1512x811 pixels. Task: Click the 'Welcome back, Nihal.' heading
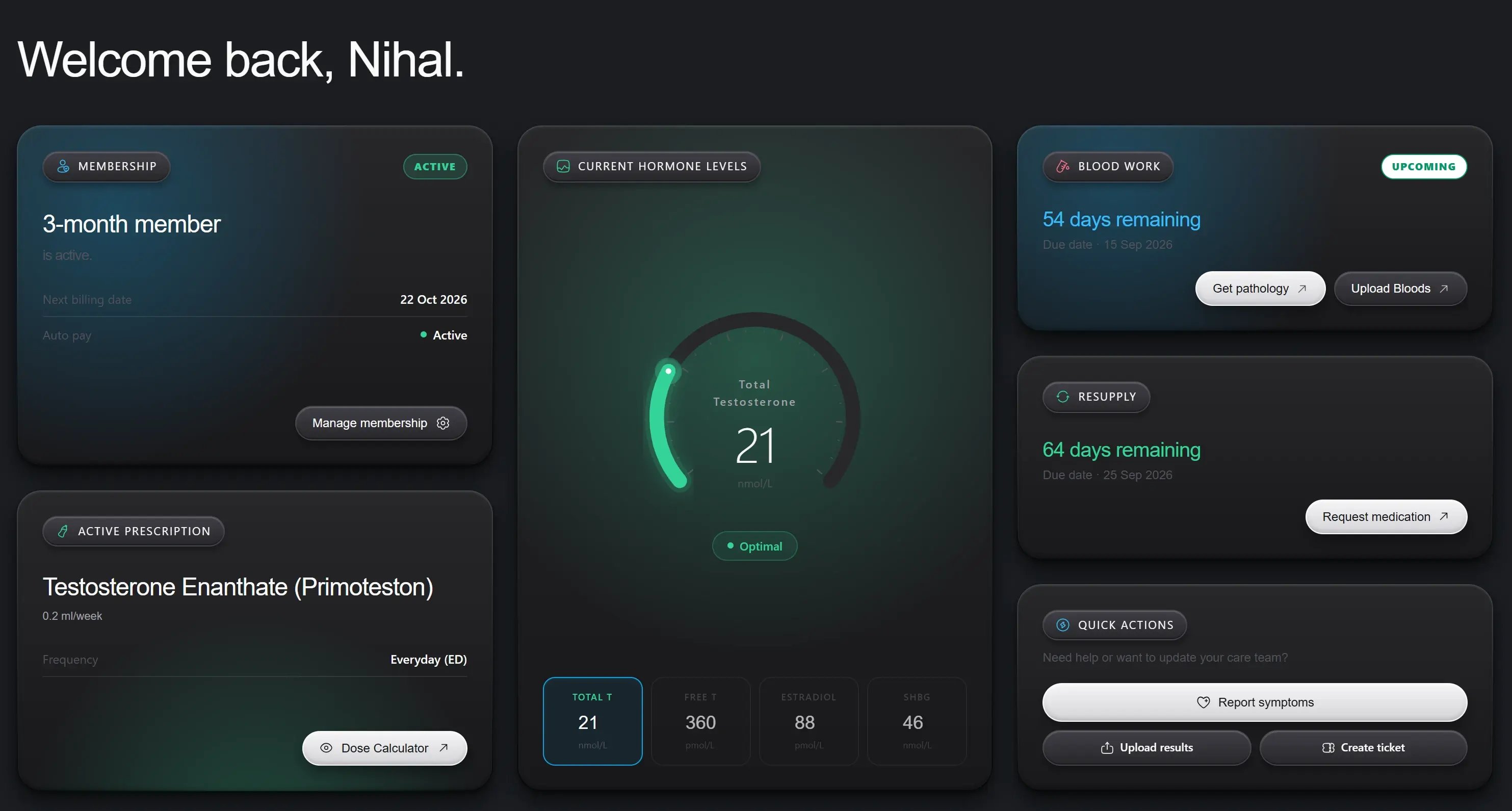coord(241,60)
